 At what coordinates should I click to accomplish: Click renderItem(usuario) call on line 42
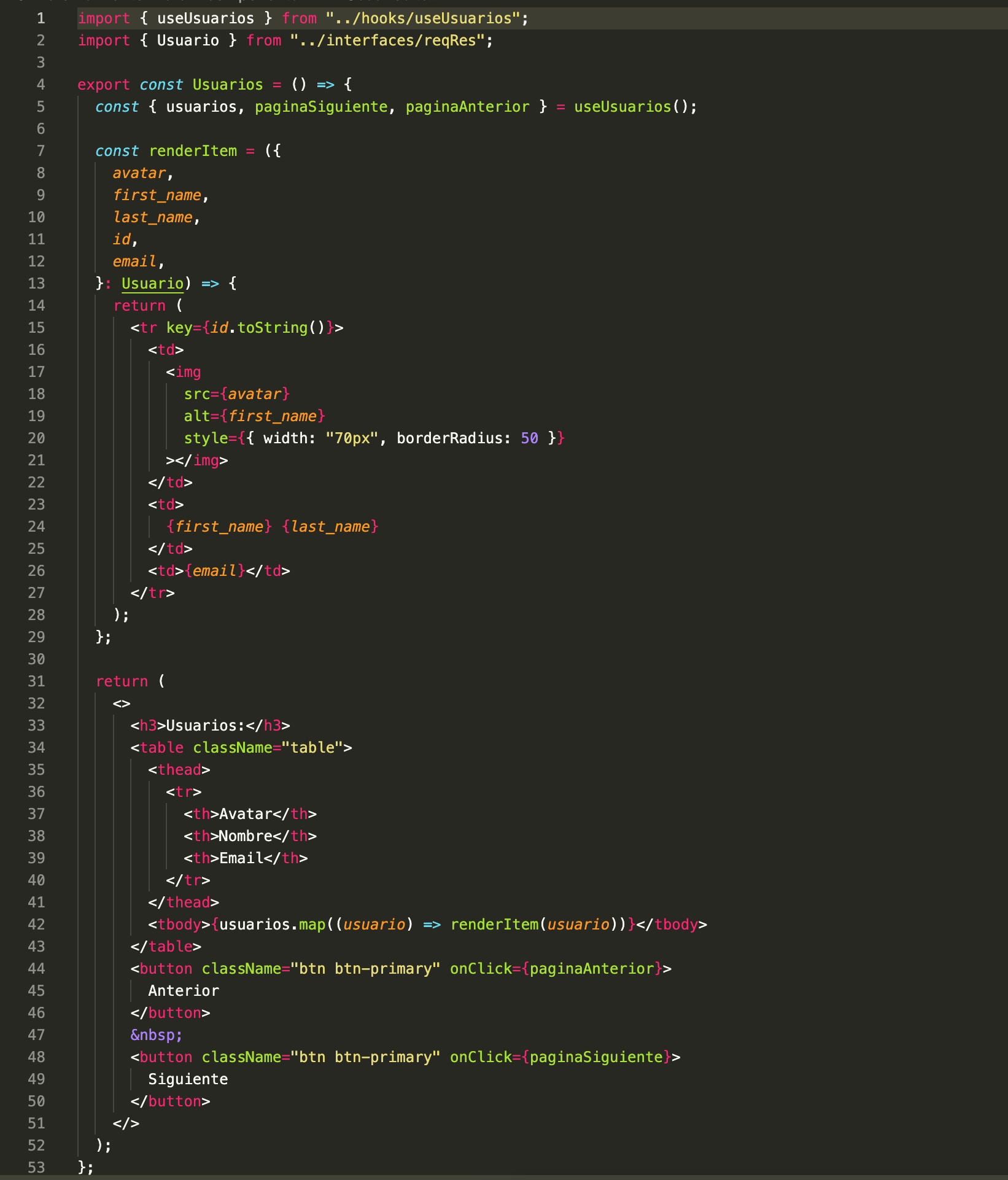(534, 925)
